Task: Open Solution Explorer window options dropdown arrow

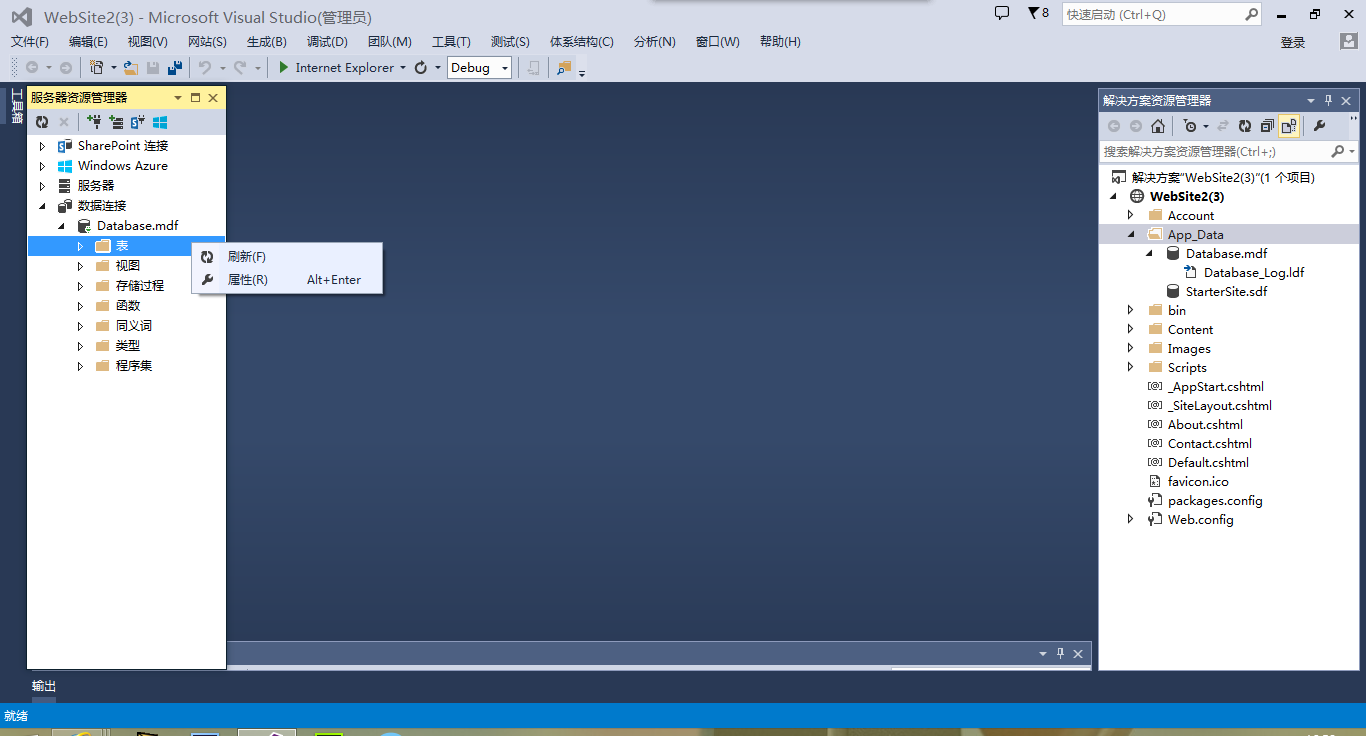Action: pyautogui.click(x=1311, y=100)
